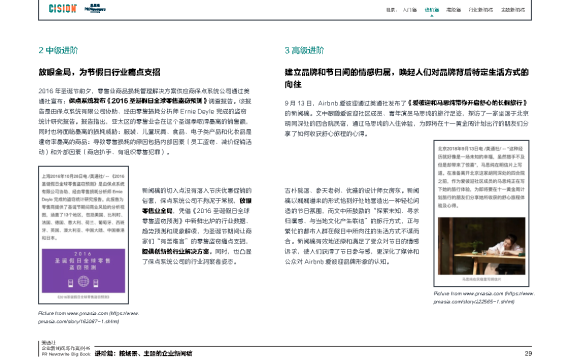Open the 目录 contents nav item
The image size is (570, 360).
[391, 10]
